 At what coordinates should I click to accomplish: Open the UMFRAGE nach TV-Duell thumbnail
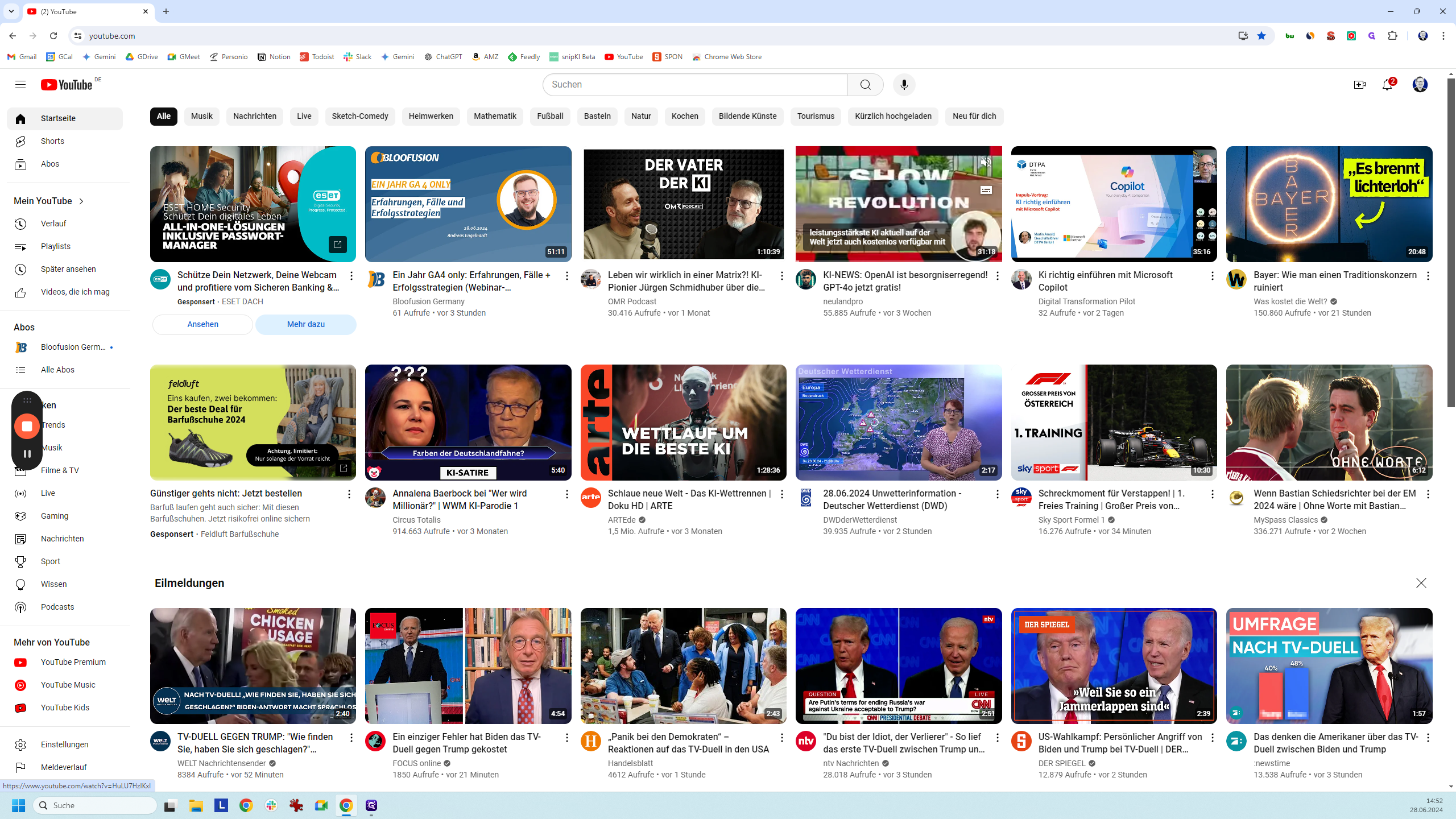coord(1329,666)
